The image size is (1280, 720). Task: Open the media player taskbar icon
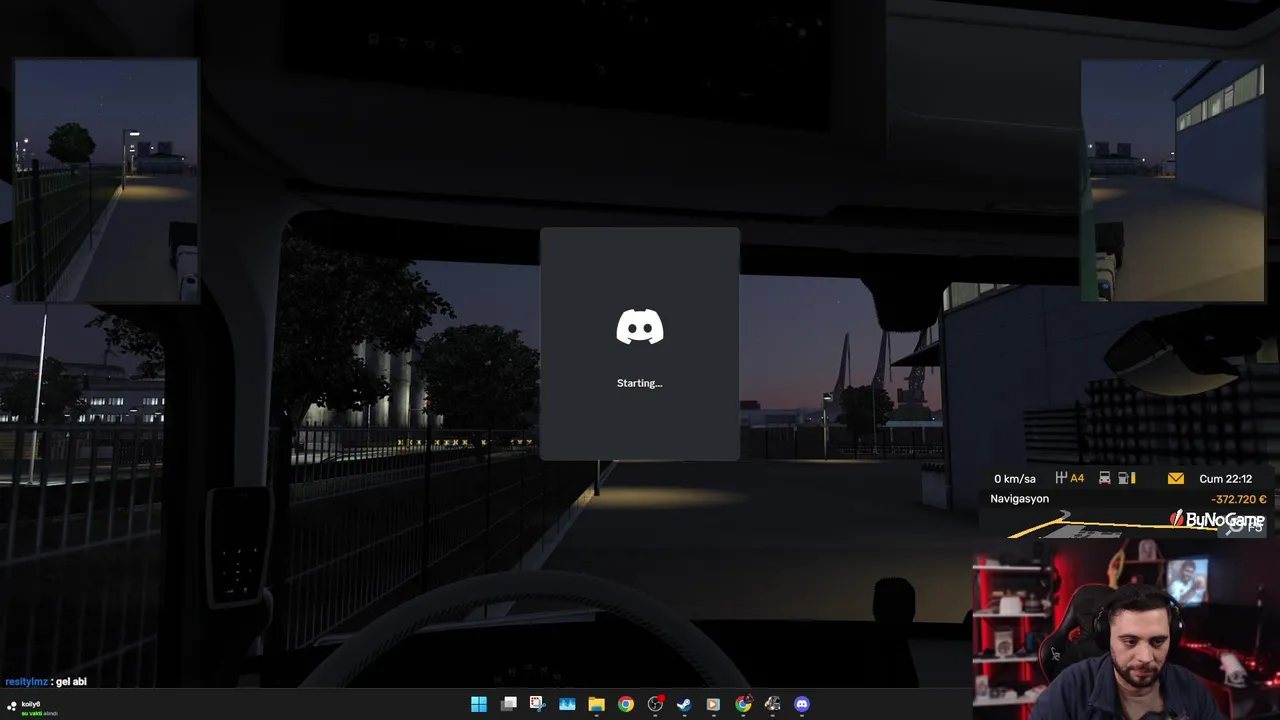[713, 704]
